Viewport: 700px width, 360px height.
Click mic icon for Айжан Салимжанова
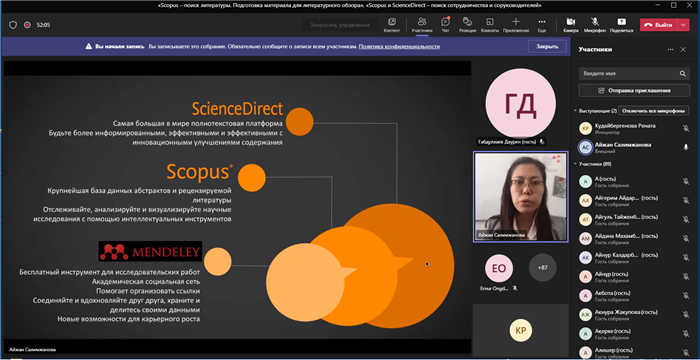[686, 147]
